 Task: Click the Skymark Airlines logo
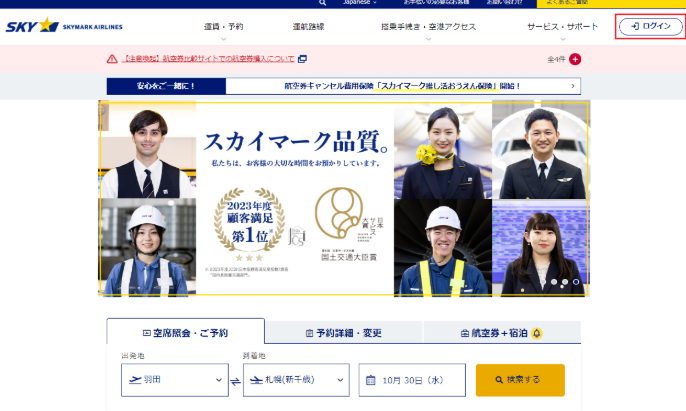tap(64, 26)
